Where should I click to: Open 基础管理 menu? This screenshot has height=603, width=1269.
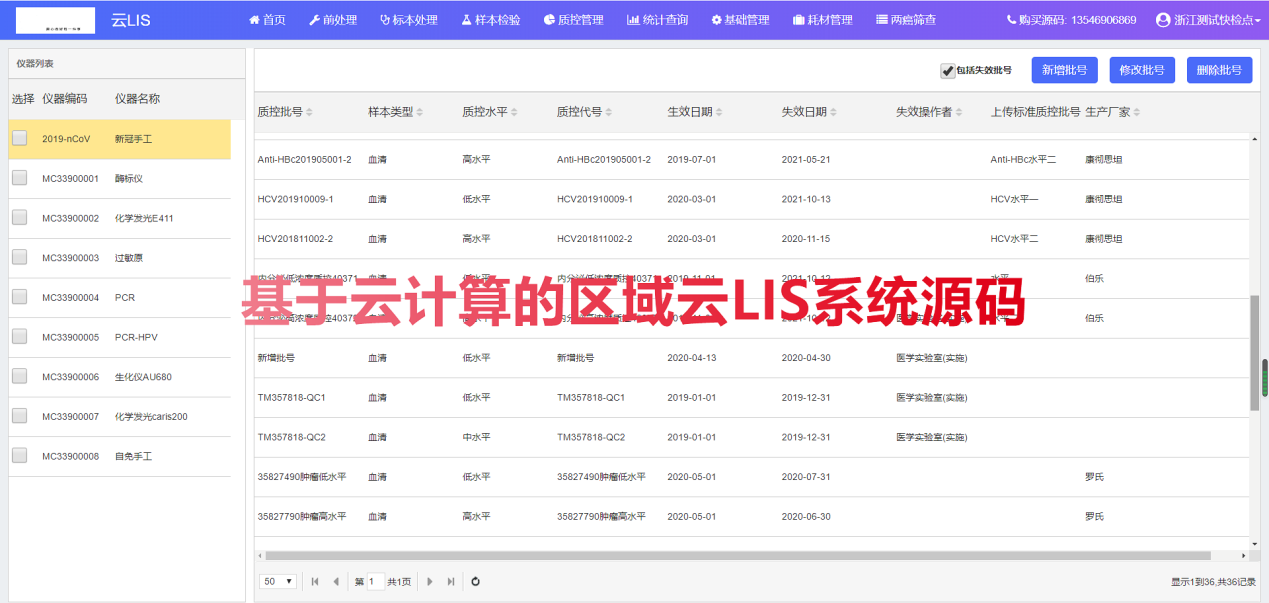[740, 20]
